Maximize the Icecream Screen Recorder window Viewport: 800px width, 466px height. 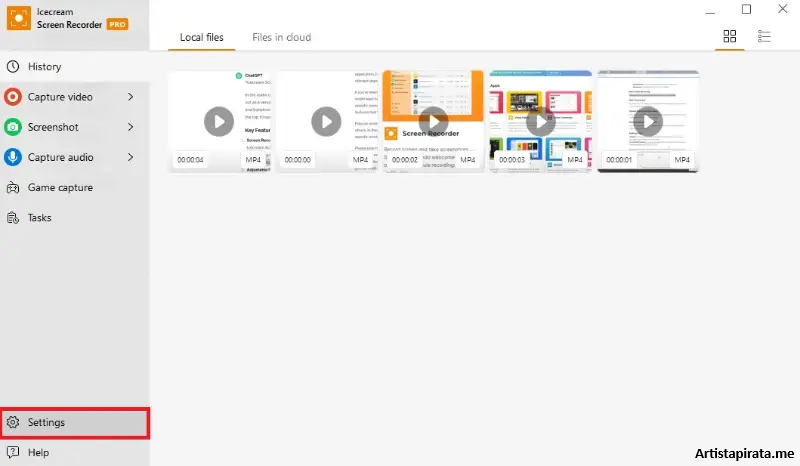tap(746, 9)
